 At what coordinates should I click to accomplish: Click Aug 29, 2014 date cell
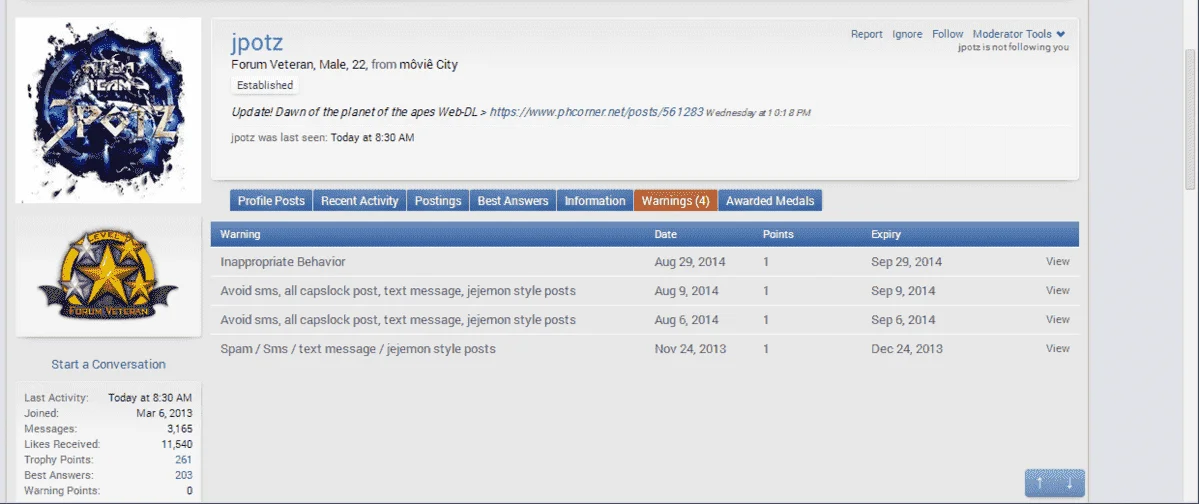pos(690,262)
